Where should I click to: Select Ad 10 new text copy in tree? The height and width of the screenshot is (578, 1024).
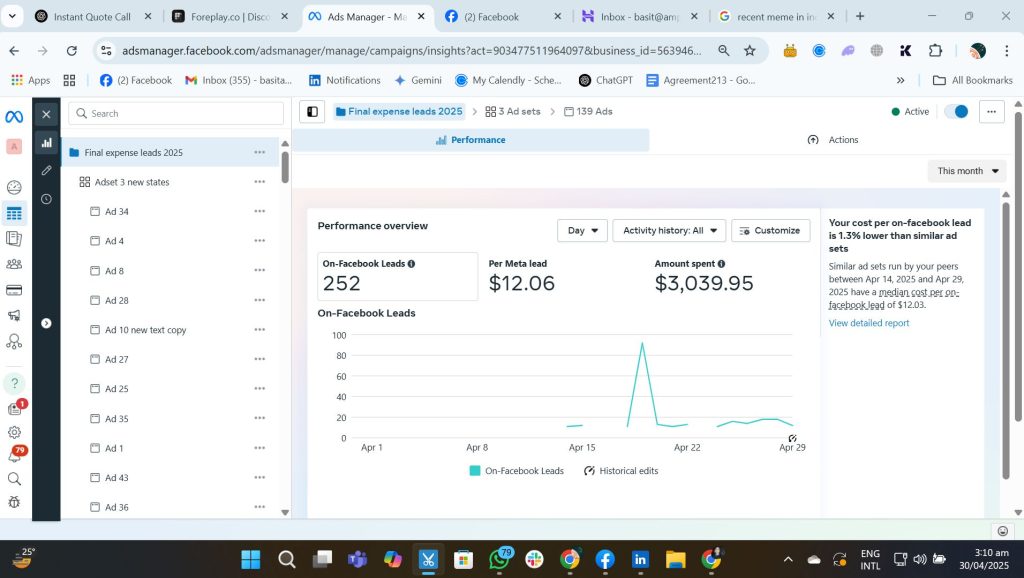tap(145, 330)
